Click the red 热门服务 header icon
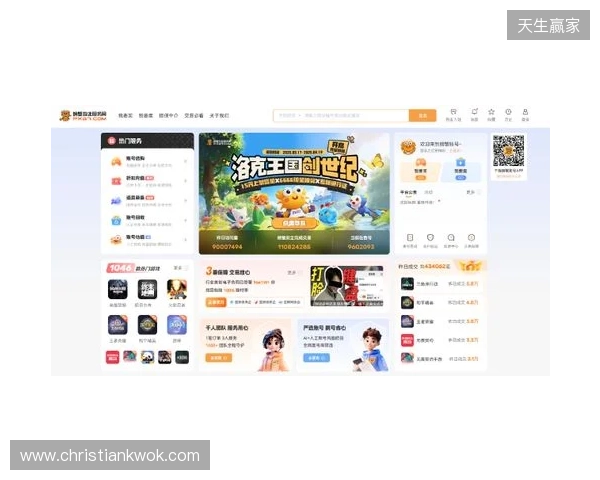Image resolution: width=600 pixels, height=480 pixels. pos(111,141)
